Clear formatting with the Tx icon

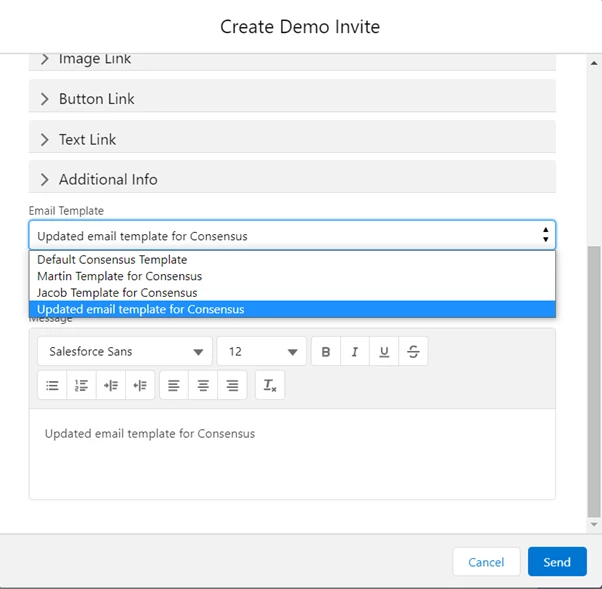coord(270,386)
